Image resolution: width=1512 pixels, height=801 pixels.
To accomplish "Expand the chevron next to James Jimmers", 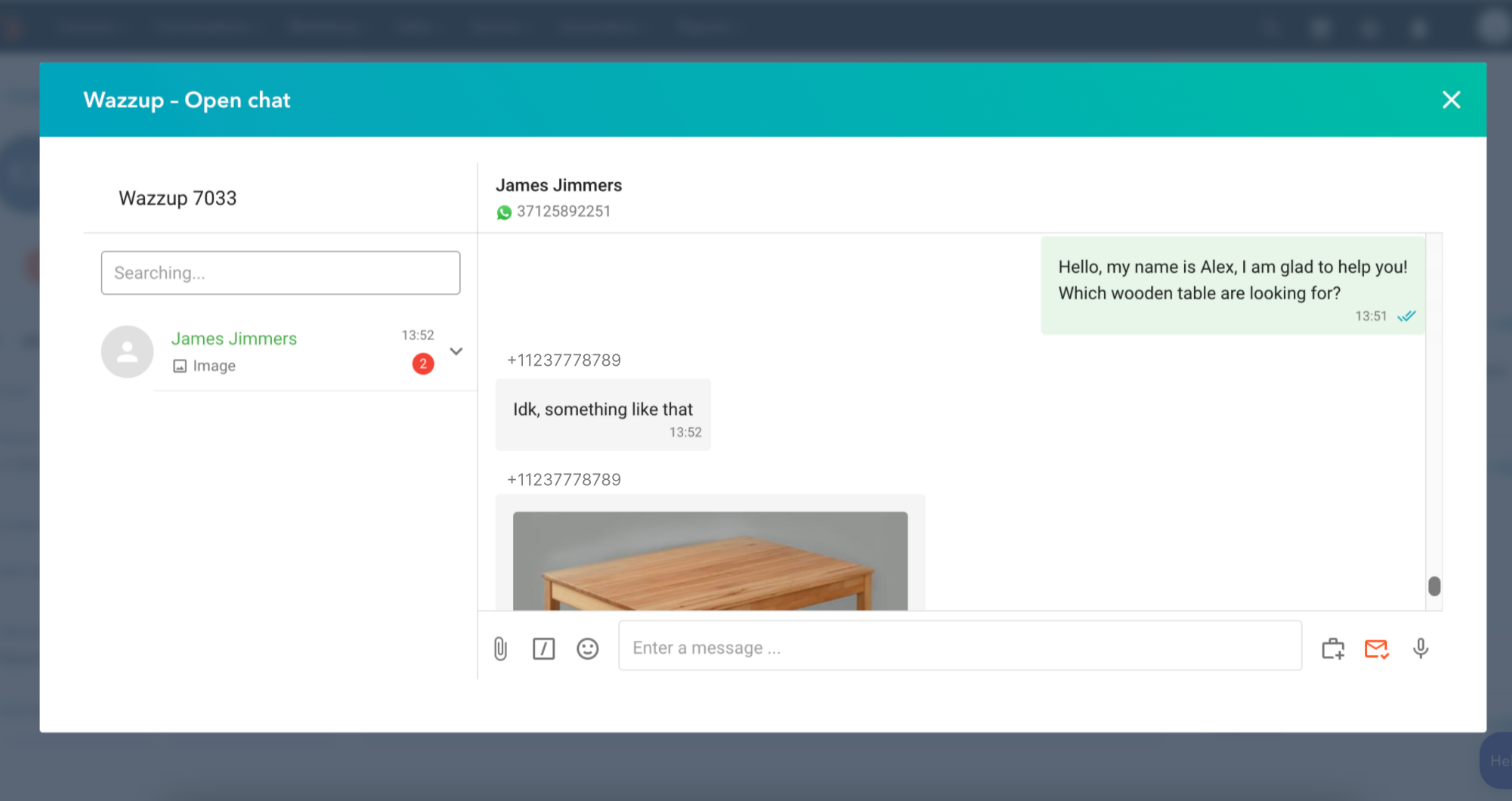I will point(456,351).
